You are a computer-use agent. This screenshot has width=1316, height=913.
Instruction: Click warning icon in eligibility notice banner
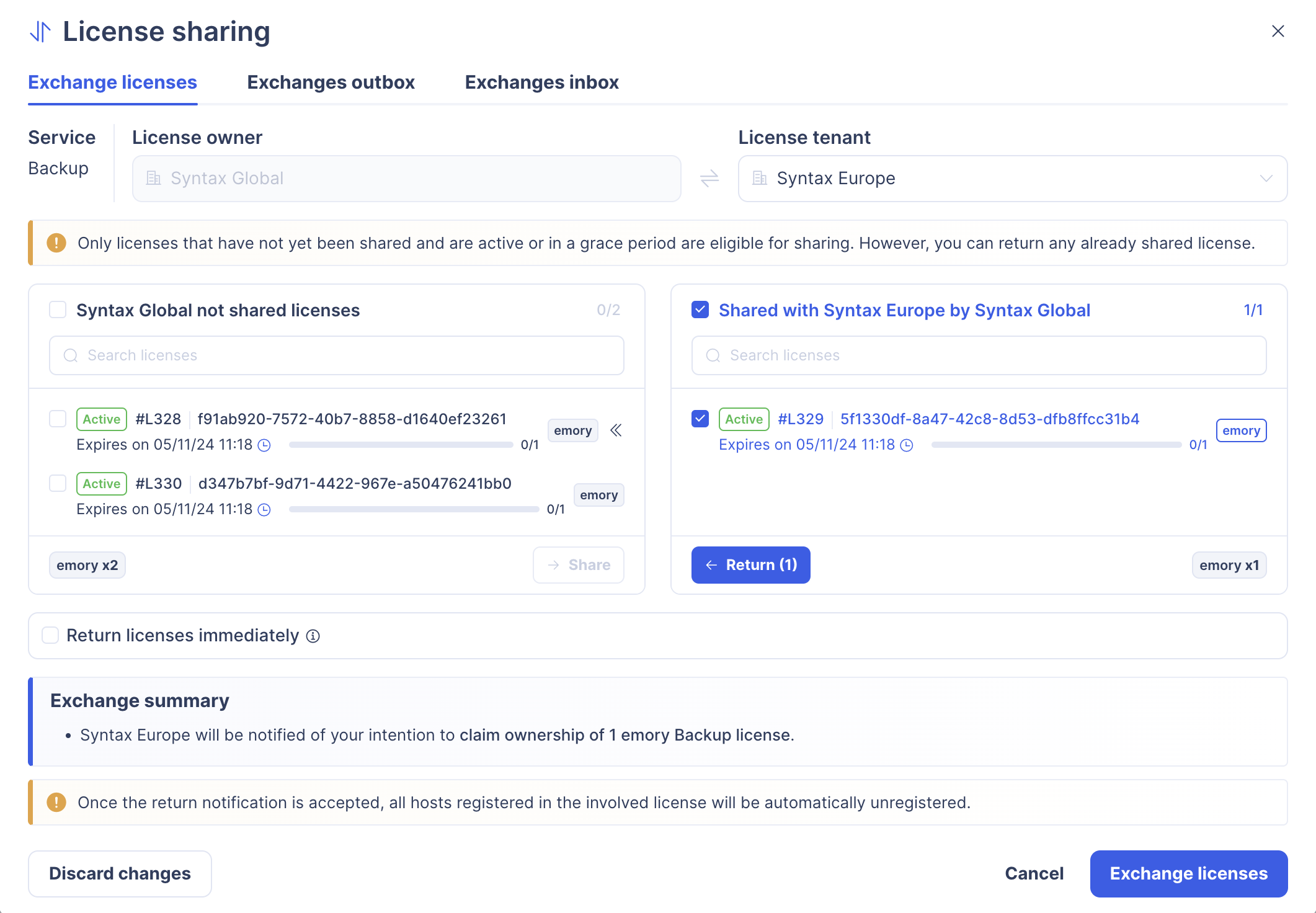point(56,243)
